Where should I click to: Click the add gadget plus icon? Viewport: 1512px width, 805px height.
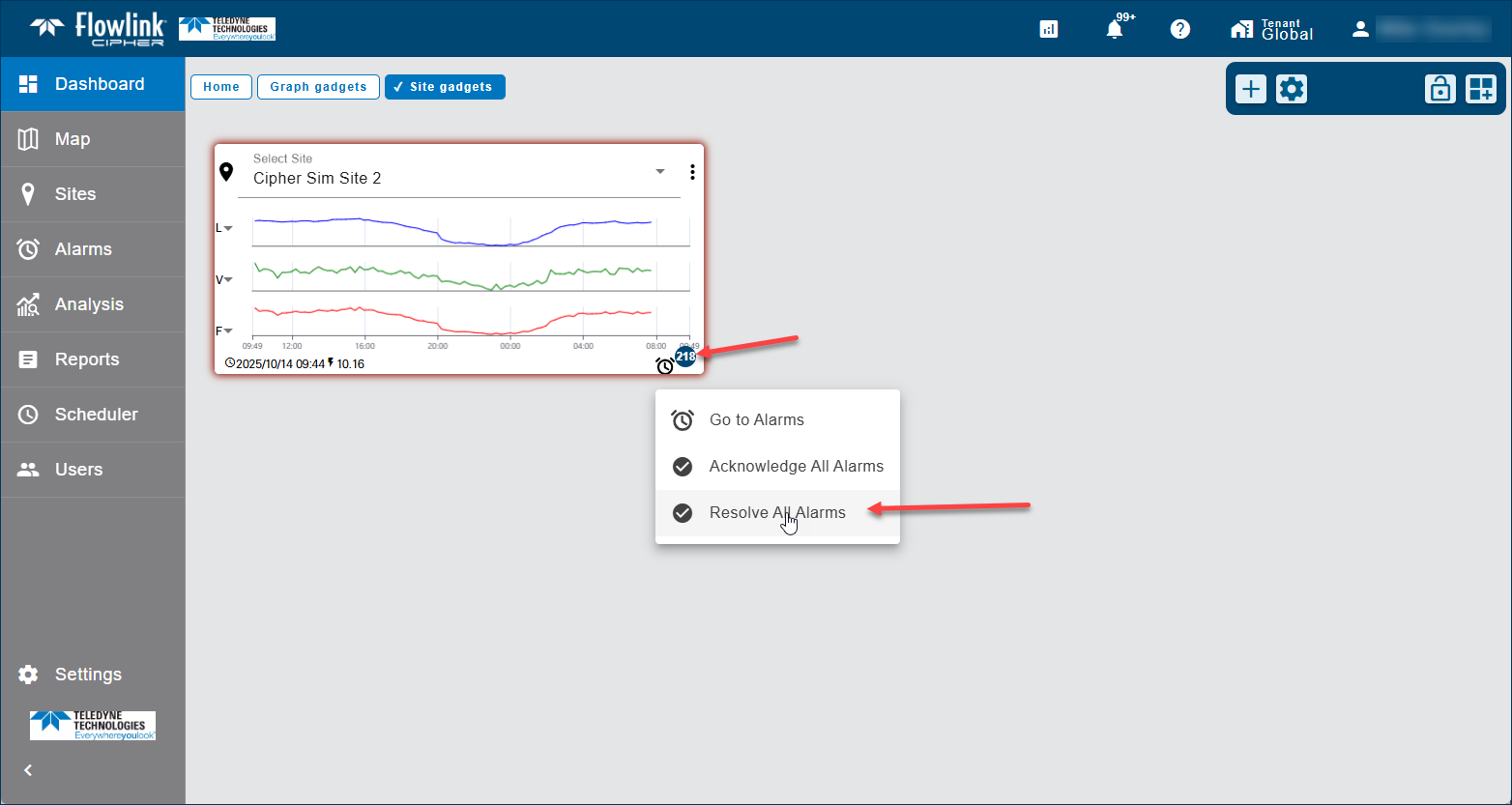1251,90
